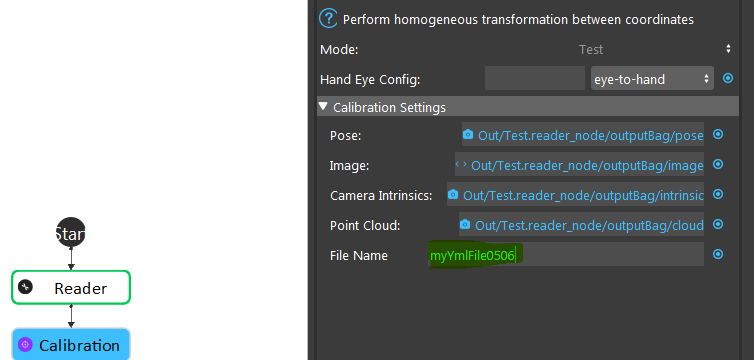This screenshot has width=754, height=360.
Task: Toggle the Pose link radio button
Action: point(717,135)
